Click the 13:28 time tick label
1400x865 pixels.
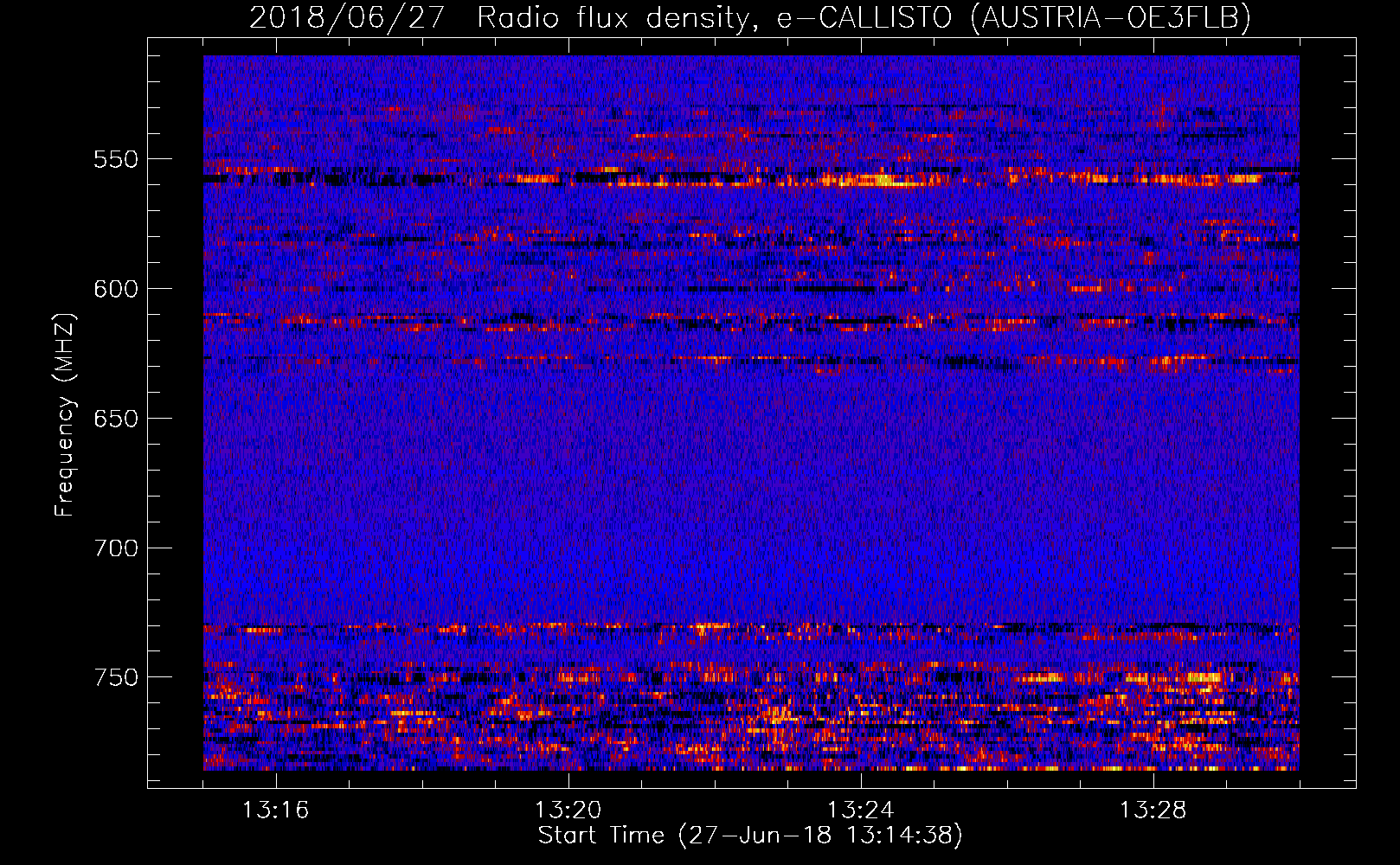pyautogui.click(x=1153, y=811)
